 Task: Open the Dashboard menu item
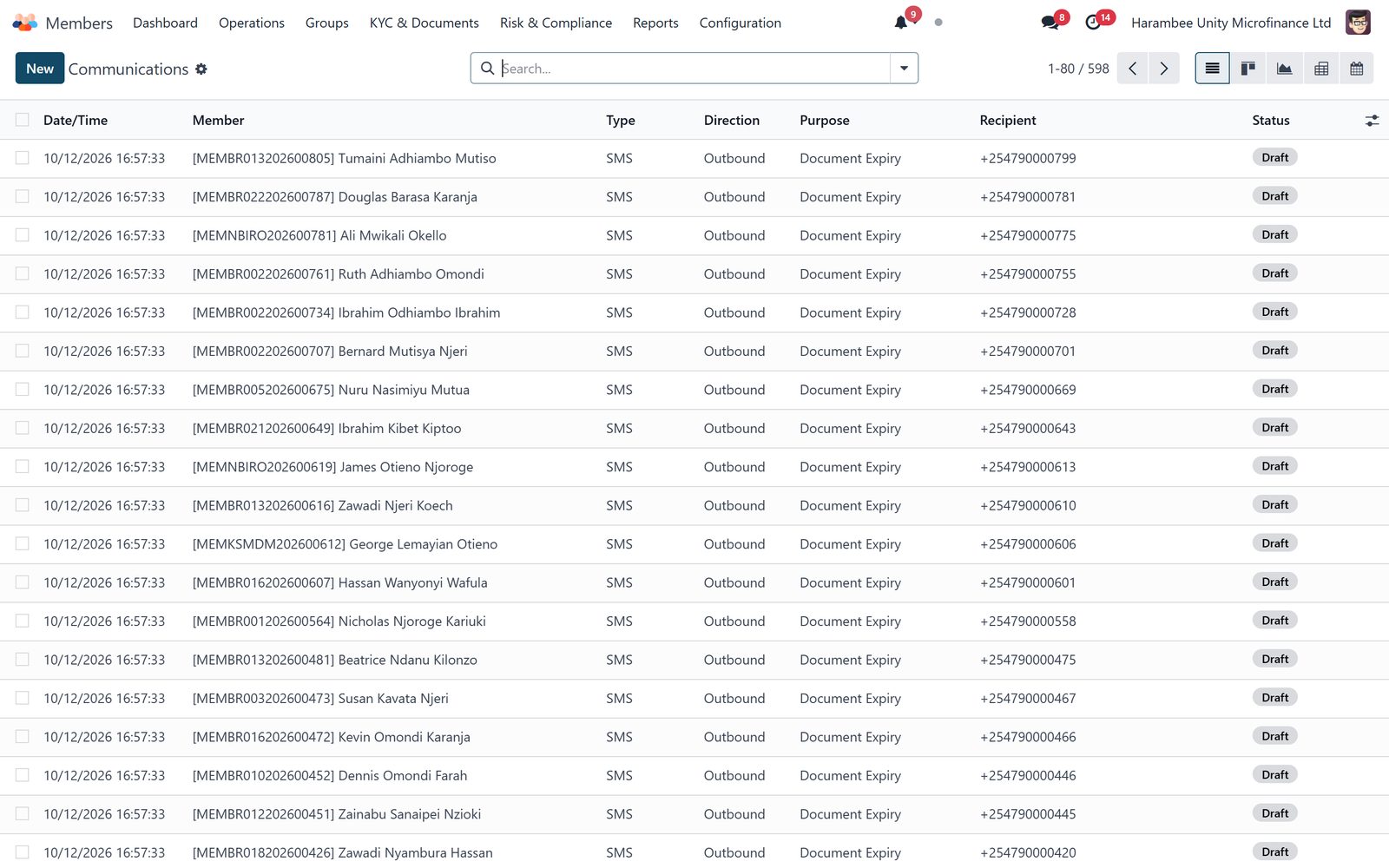pyautogui.click(x=165, y=23)
